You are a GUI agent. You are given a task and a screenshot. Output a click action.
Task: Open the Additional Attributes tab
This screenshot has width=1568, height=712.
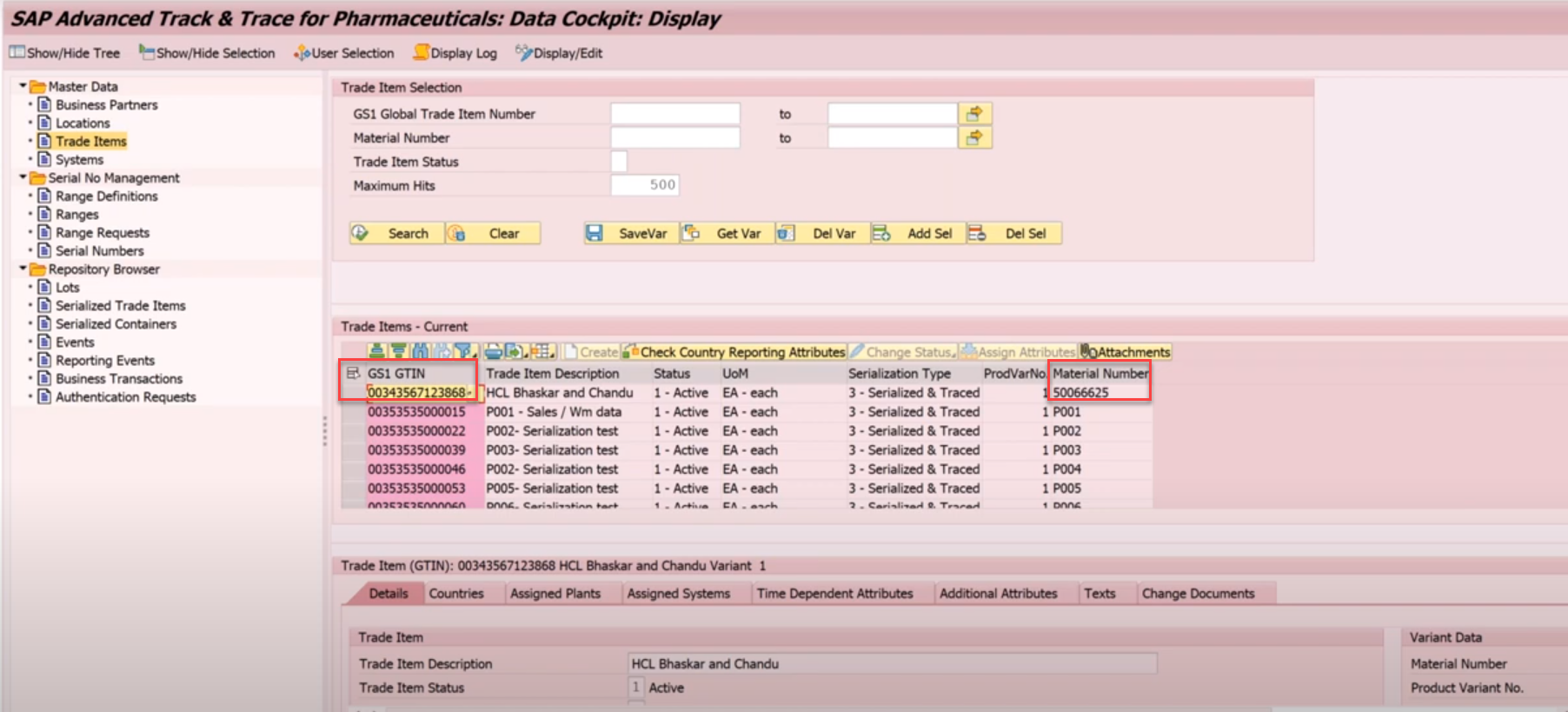coord(998,593)
